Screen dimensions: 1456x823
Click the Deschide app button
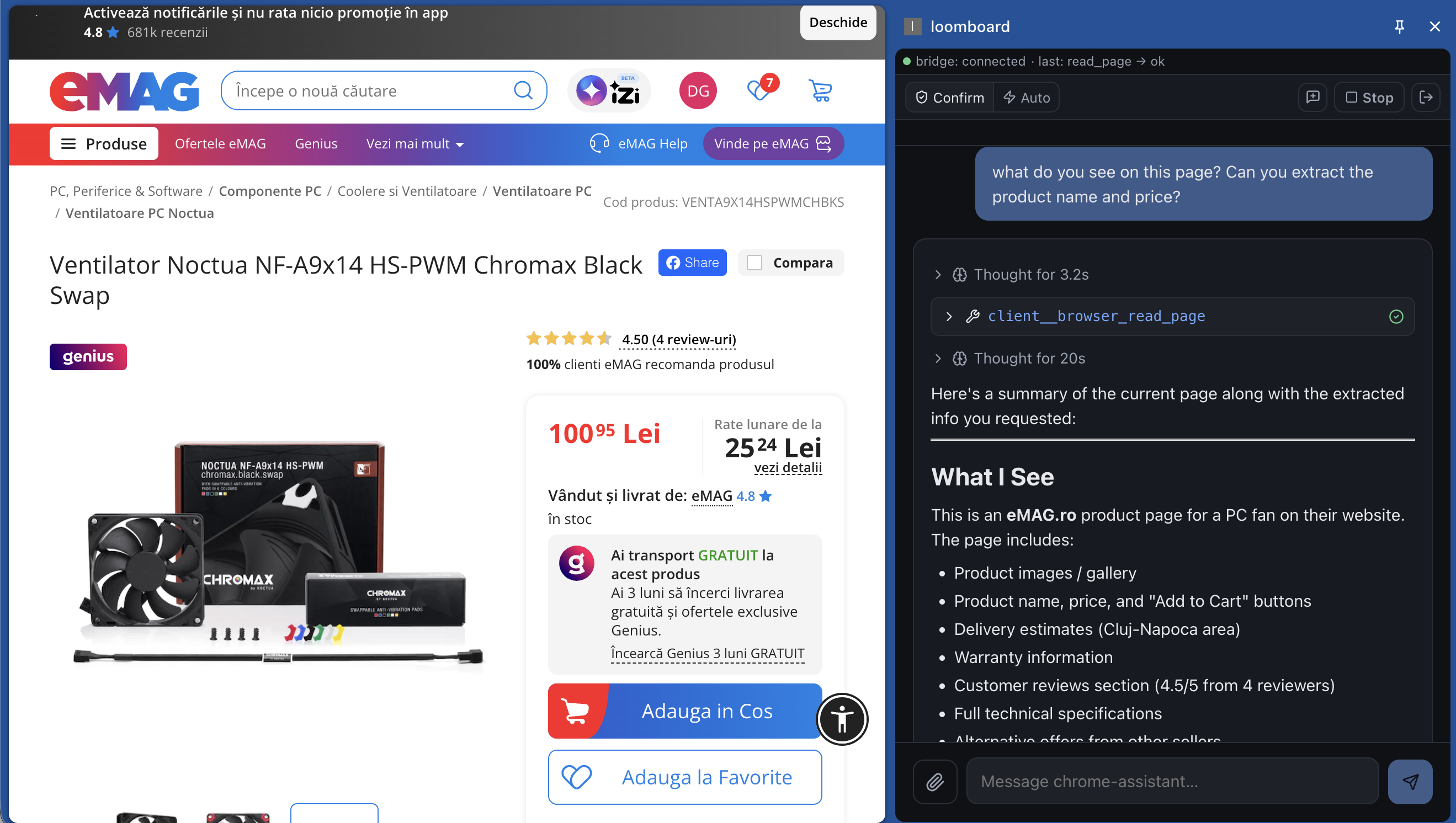tap(838, 23)
